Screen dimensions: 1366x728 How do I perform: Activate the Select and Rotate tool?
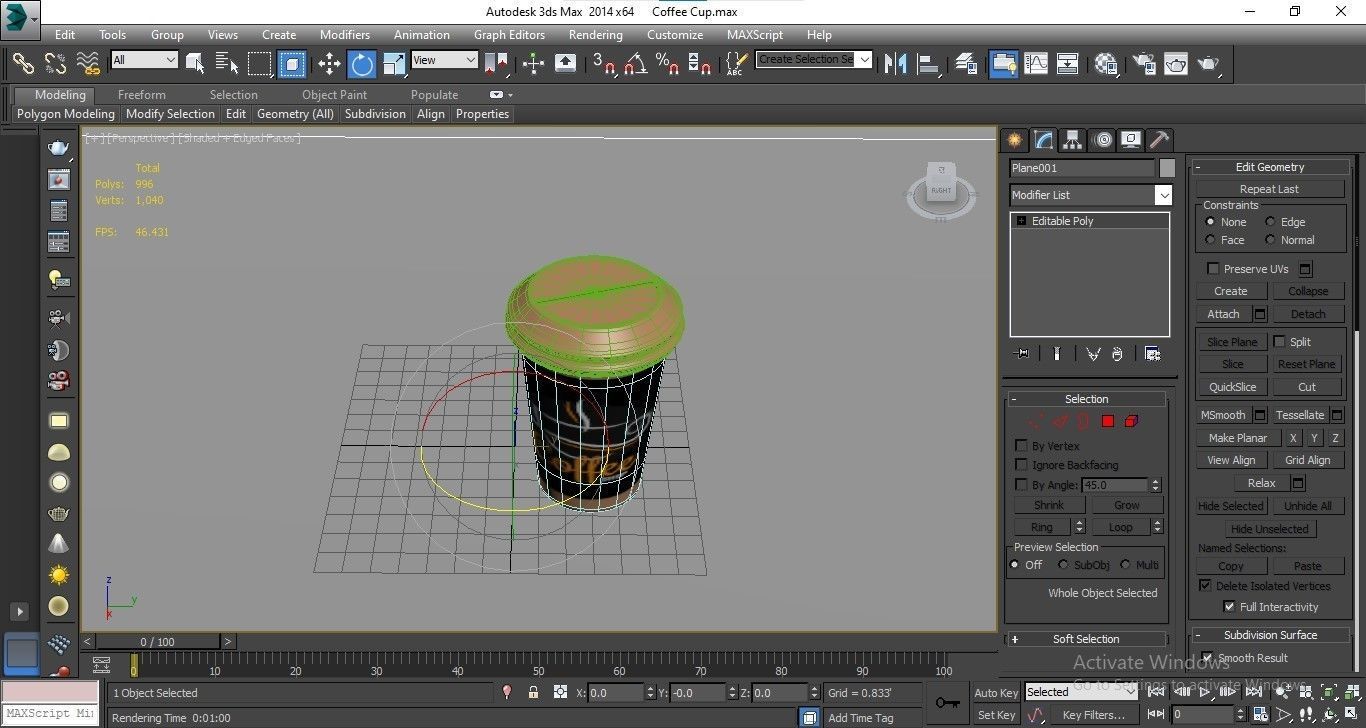tap(362, 64)
